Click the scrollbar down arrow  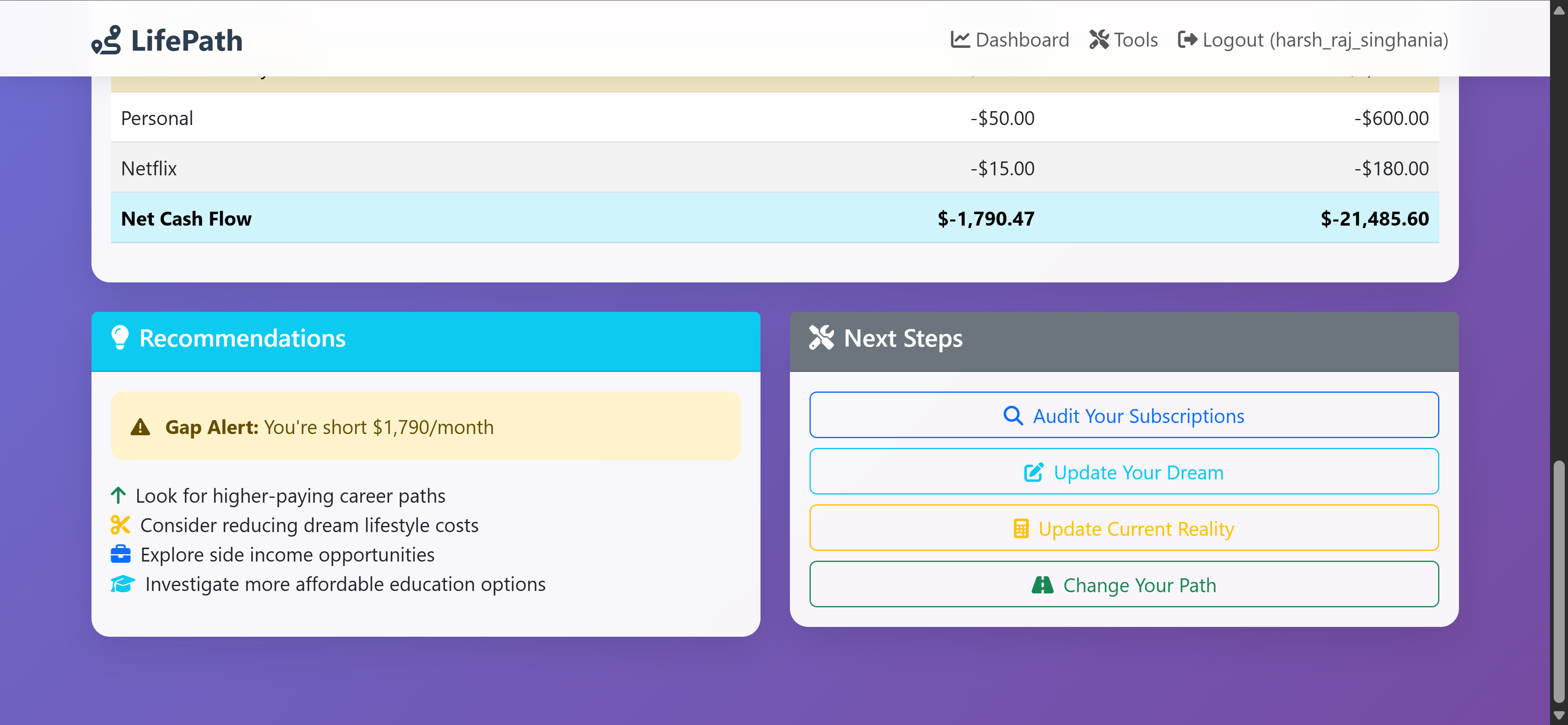(x=1558, y=715)
